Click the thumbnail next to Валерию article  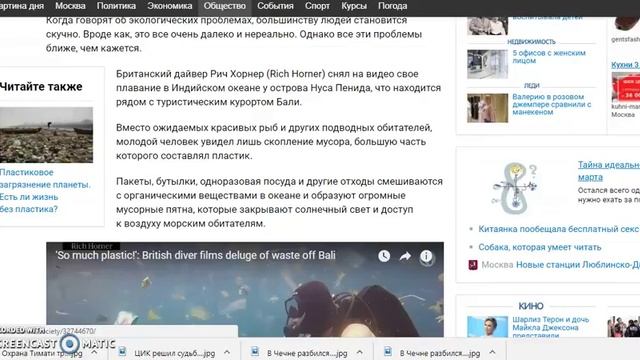click(x=487, y=108)
